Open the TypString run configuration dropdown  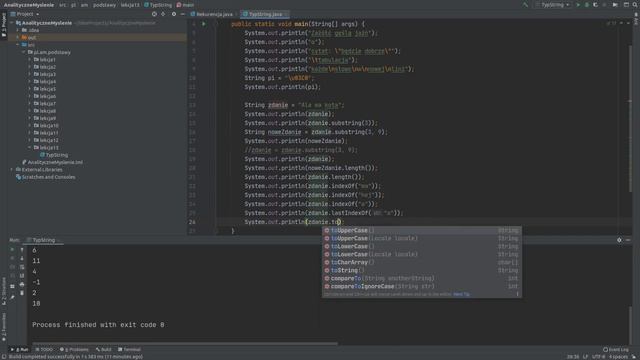point(553,5)
